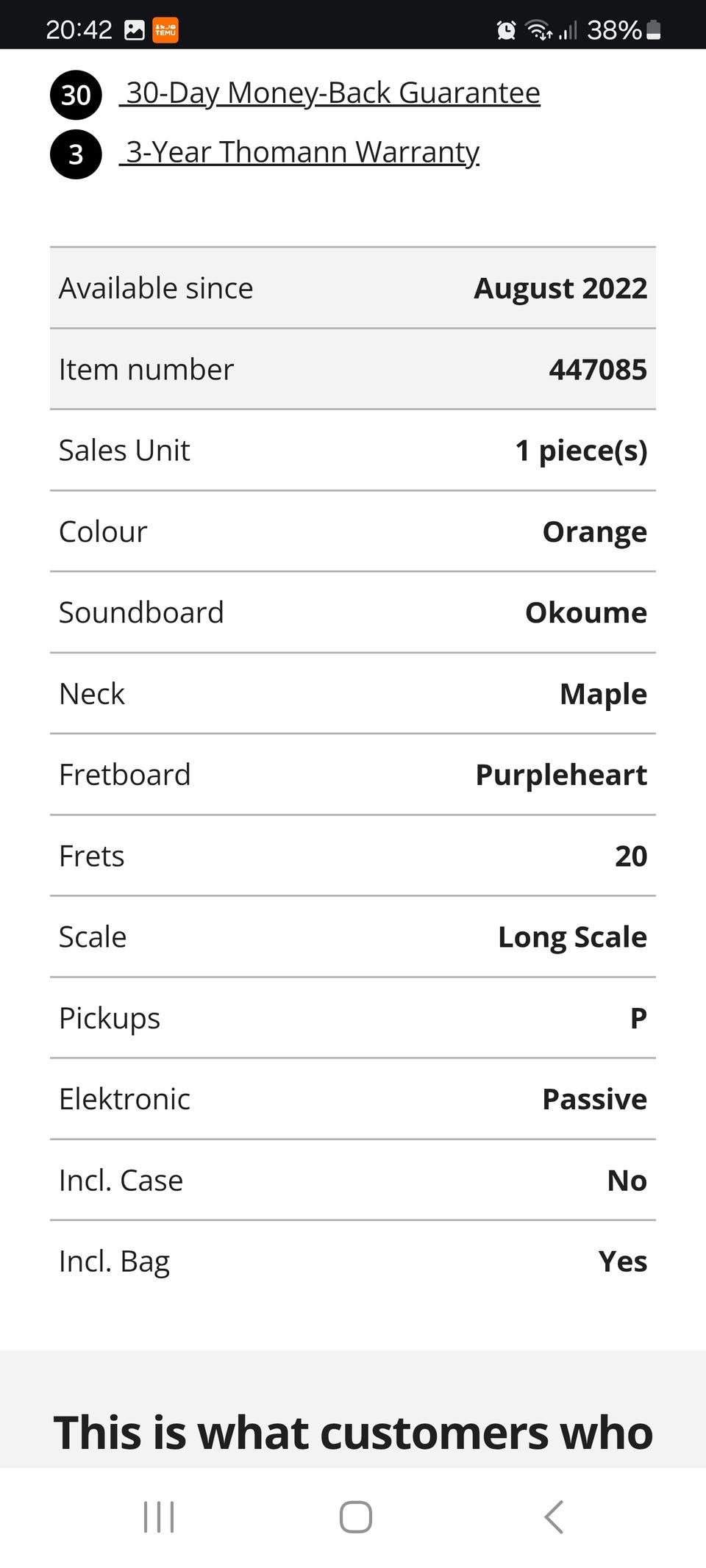Tap the alarm clock status icon
The image size is (706, 1568).
(x=506, y=30)
